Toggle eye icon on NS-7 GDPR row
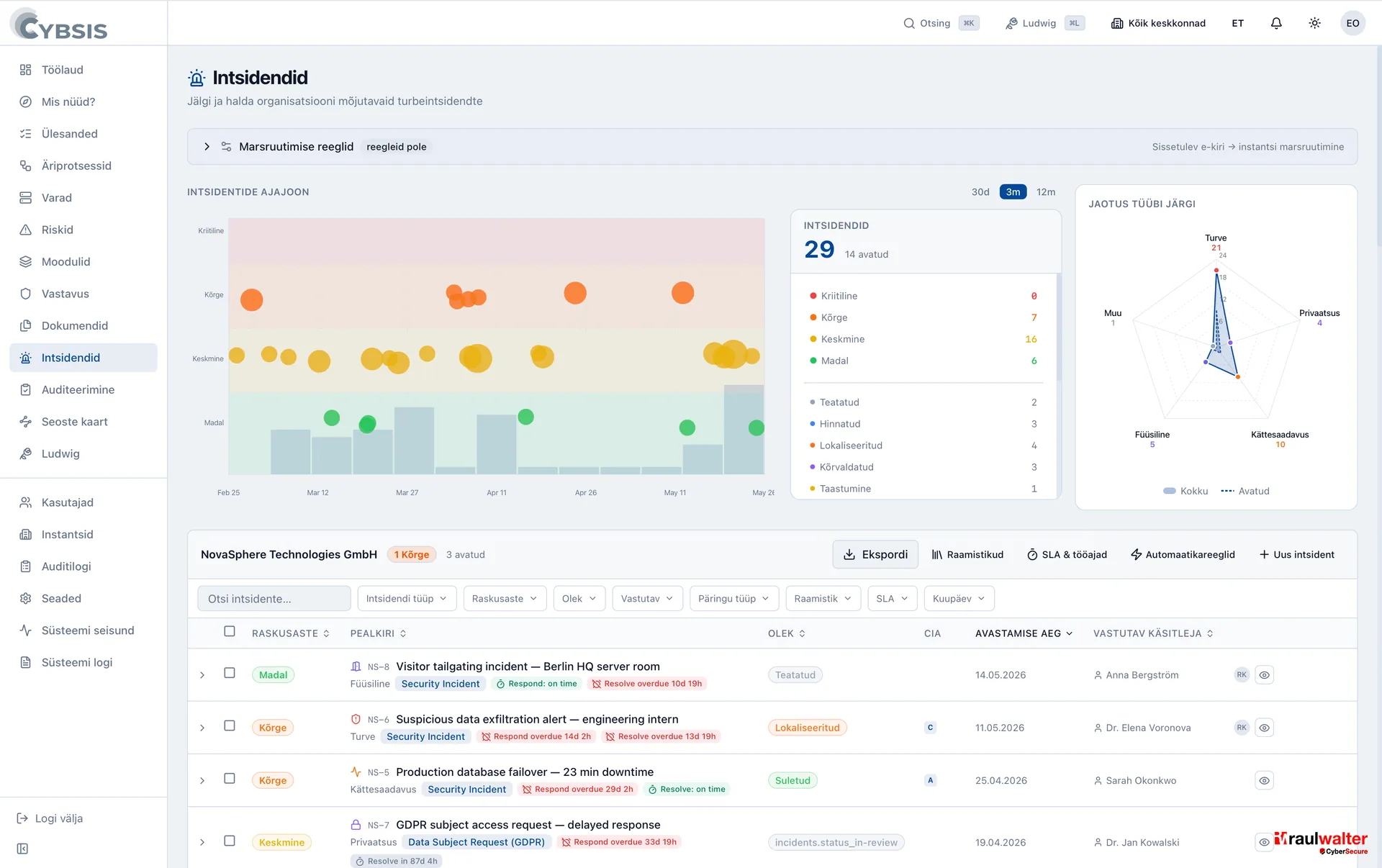Viewport: 1382px width, 868px height. pyautogui.click(x=1265, y=842)
